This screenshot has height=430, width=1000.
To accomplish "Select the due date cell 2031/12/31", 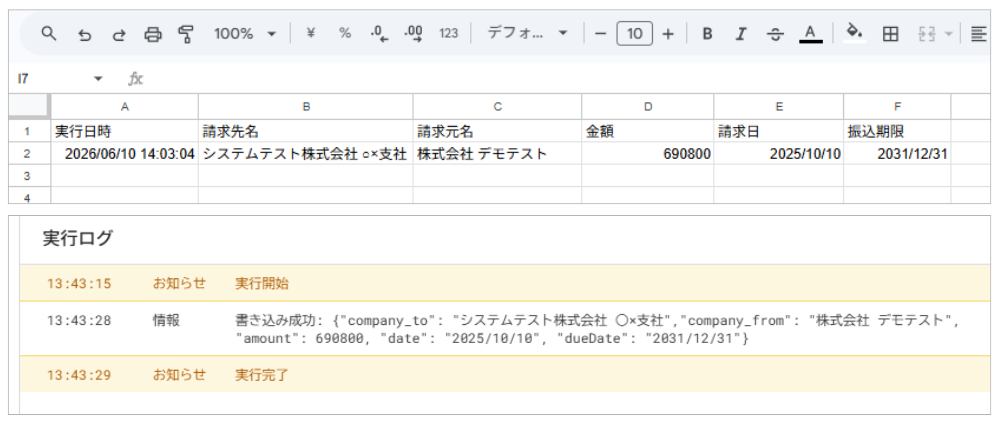I will click(897, 153).
